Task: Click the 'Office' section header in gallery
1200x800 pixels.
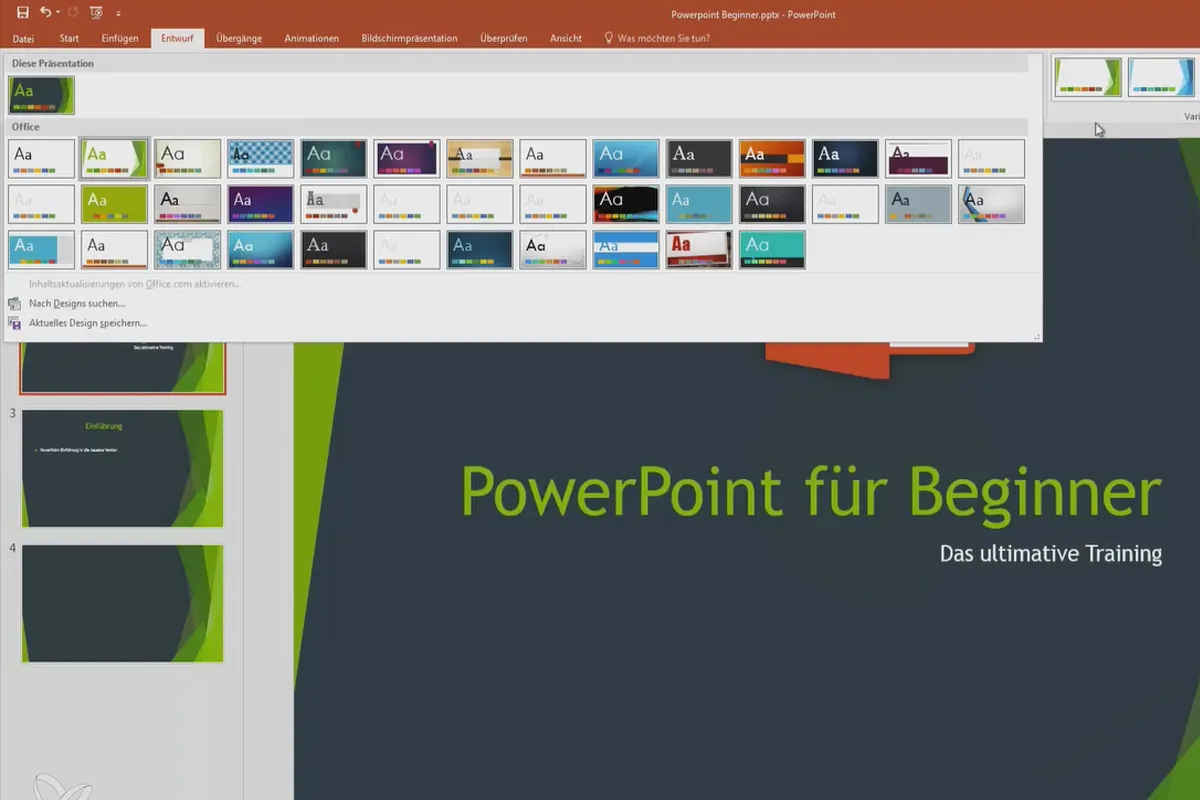Action: pyautogui.click(x=26, y=127)
